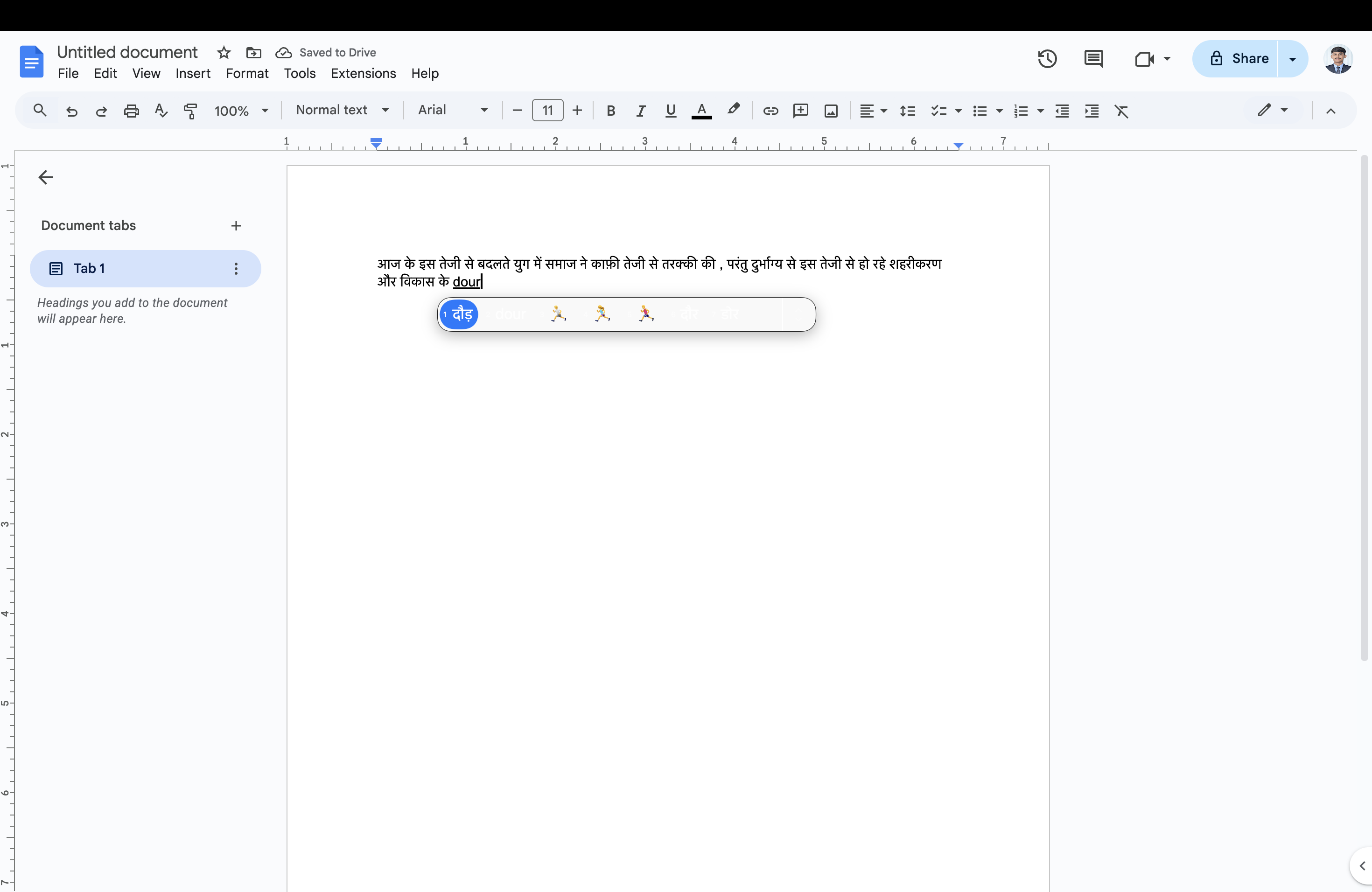1372x892 pixels.
Task: Toggle italic formatting
Action: click(x=640, y=111)
